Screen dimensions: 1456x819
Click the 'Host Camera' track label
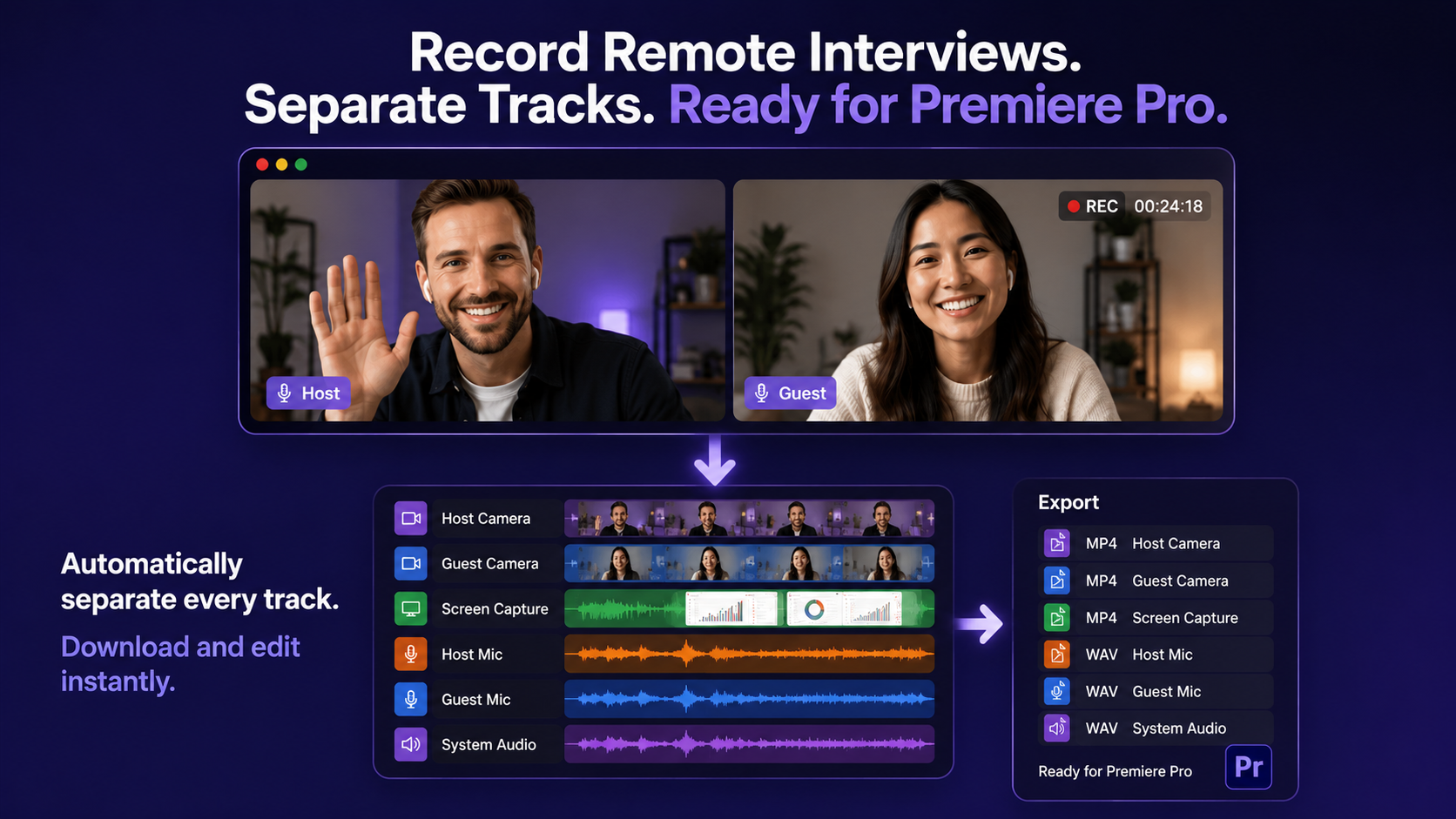tap(486, 518)
